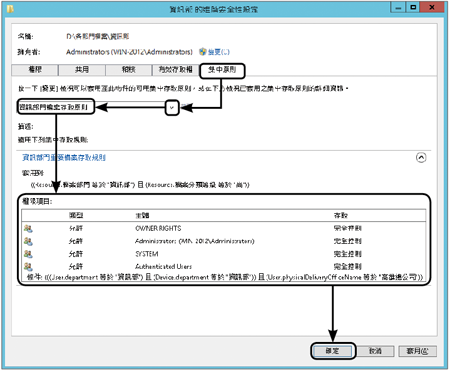Image resolution: width=450 pixels, height=372 pixels.
Task: Click the Resource target condition text
Action: click(140, 185)
